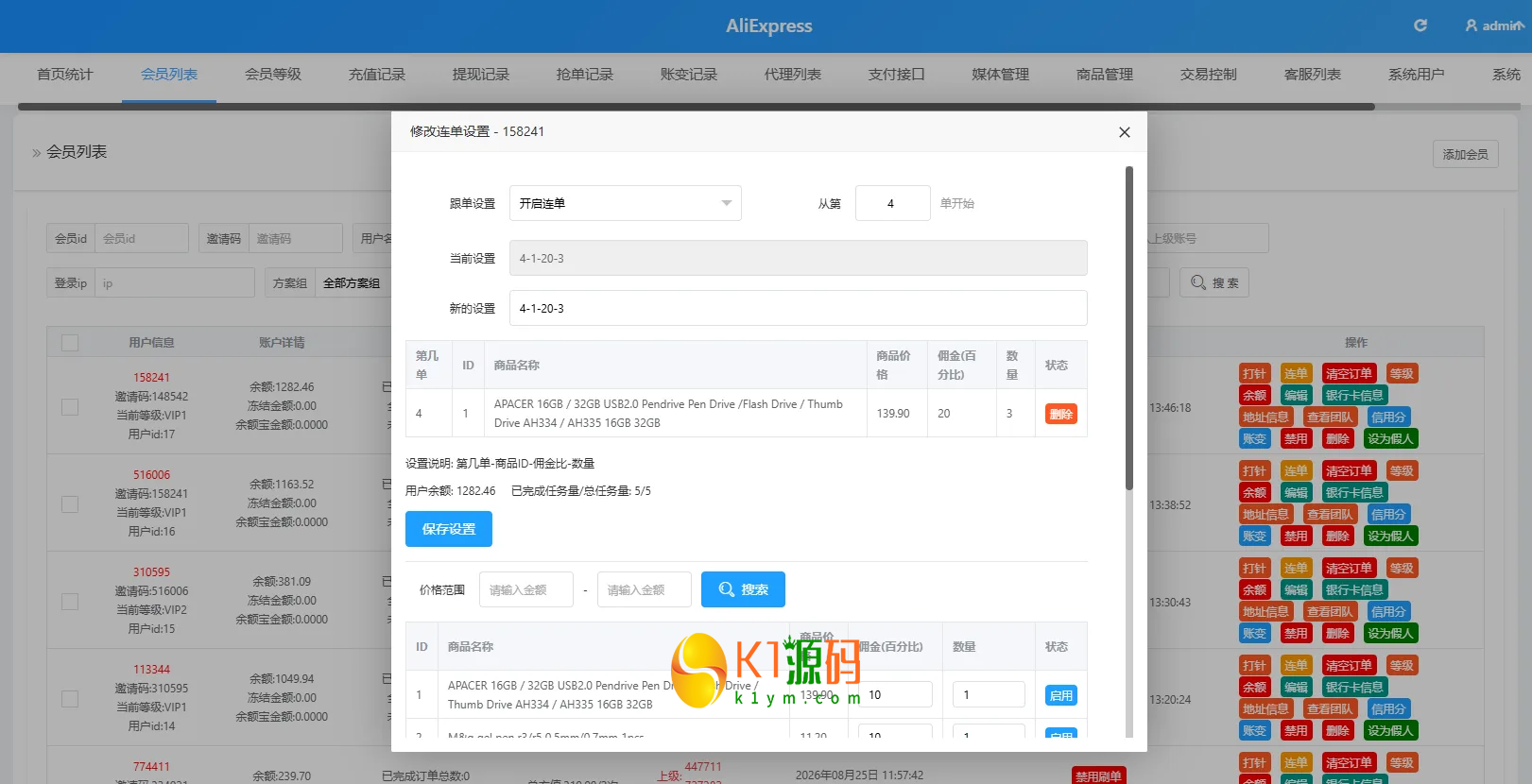Click 等级 for member 113344

(x=1402, y=666)
